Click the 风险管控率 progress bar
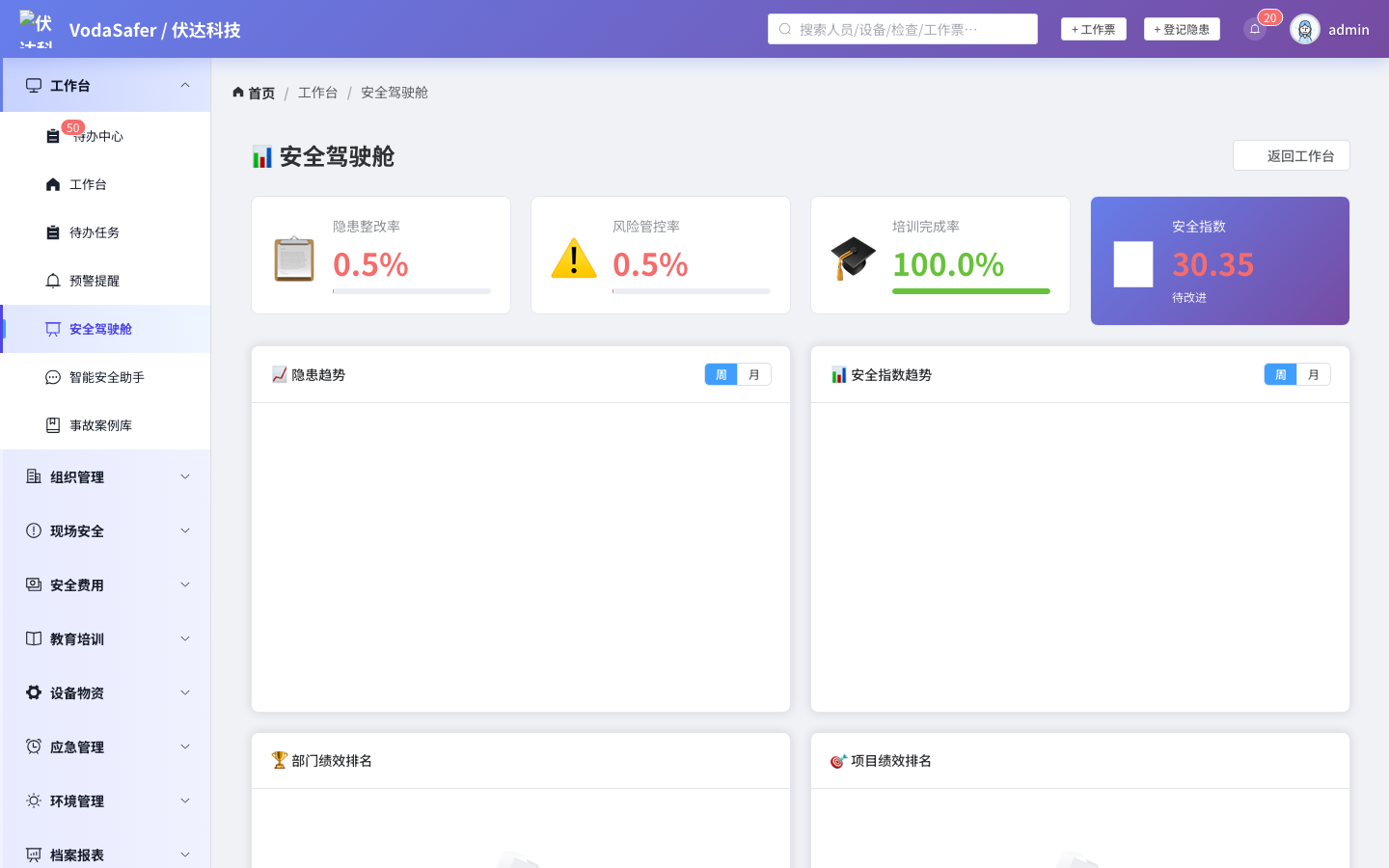 [692, 291]
